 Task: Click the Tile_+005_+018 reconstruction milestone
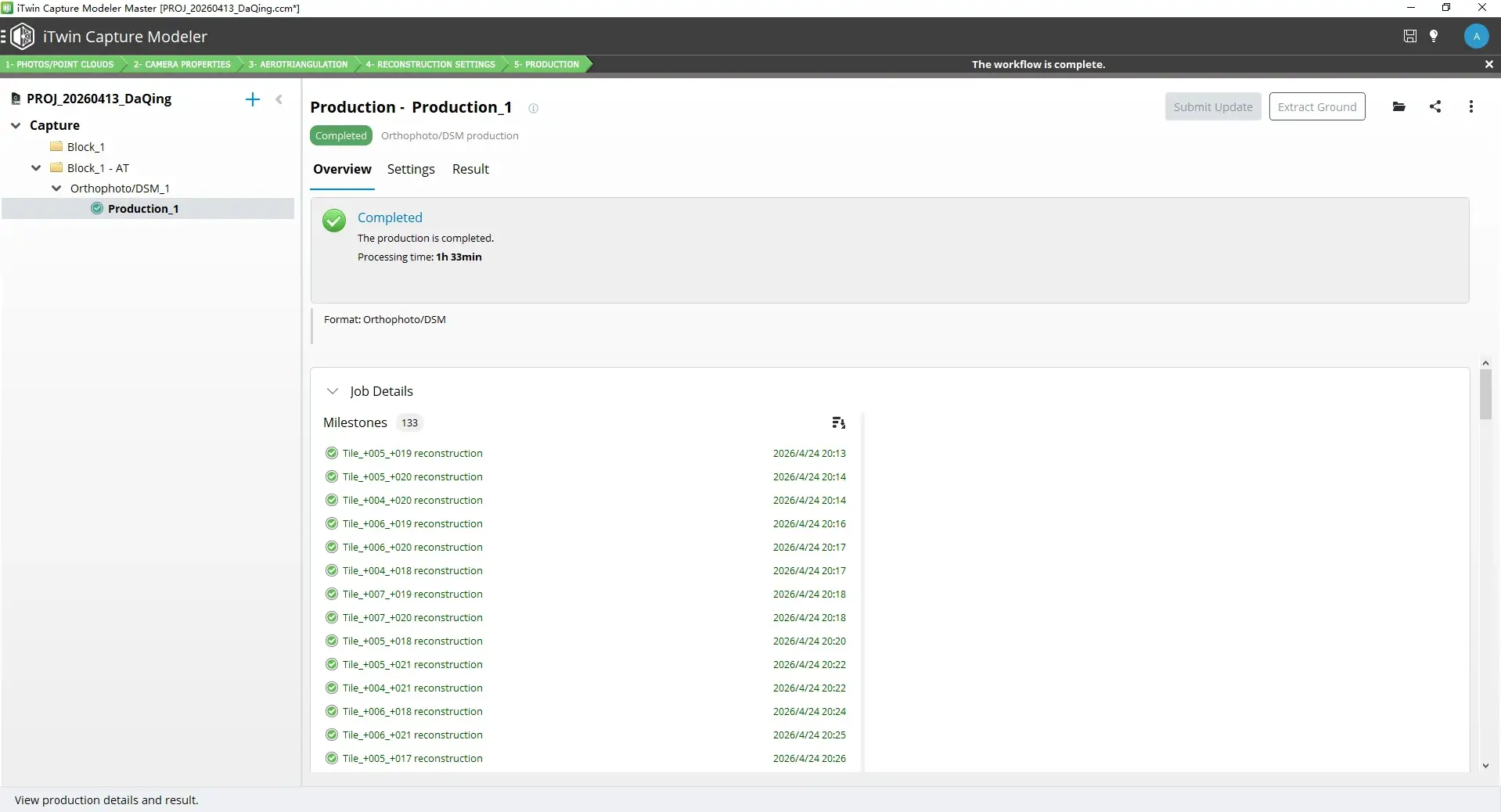pyautogui.click(x=412, y=641)
